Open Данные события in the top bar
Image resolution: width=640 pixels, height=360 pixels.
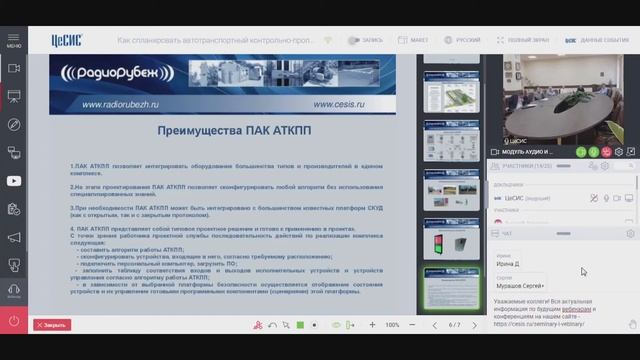coord(597,40)
